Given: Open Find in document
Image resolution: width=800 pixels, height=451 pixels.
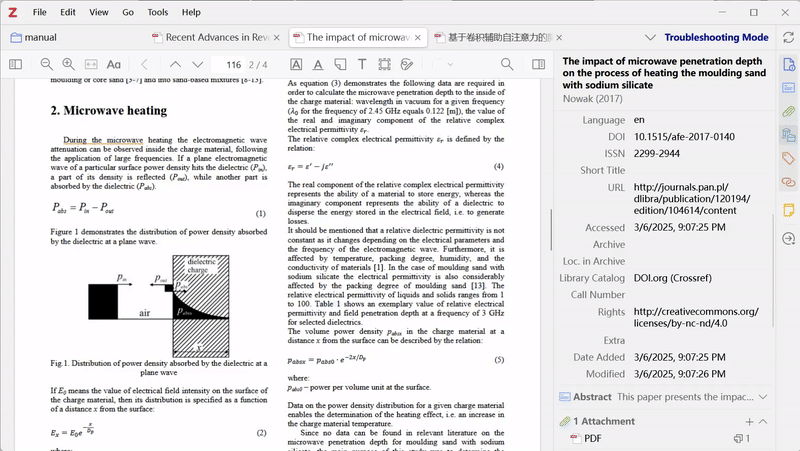Looking at the screenshot, I should point(507,64).
